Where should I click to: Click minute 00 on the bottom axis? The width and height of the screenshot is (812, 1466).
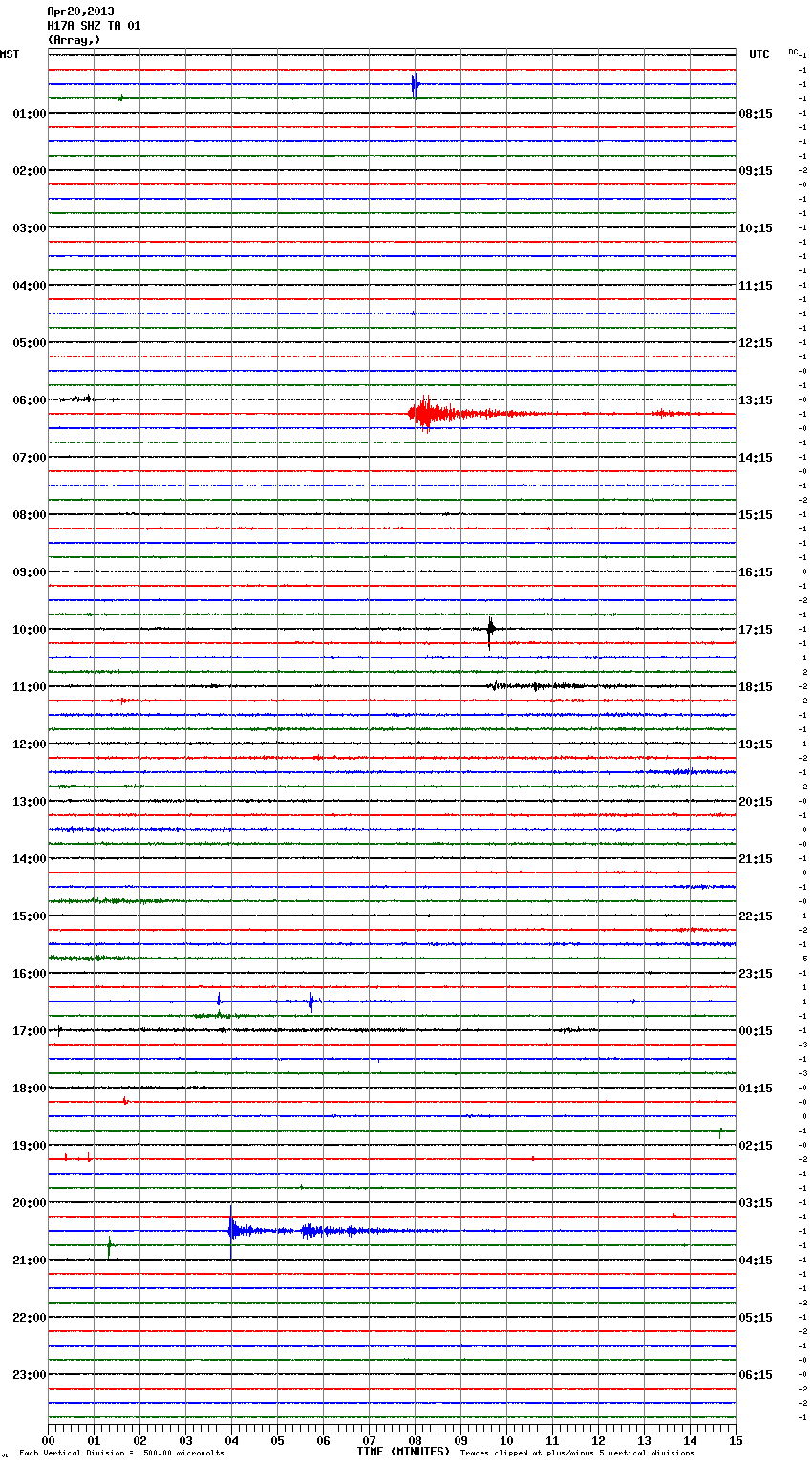pos(48,1440)
